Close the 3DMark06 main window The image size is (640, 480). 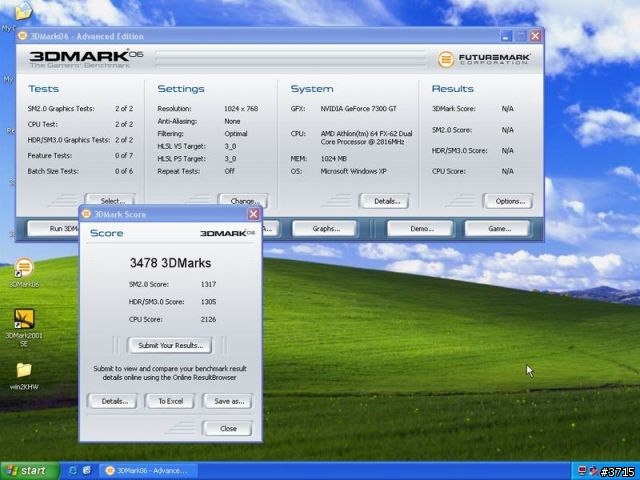tap(536, 36)
